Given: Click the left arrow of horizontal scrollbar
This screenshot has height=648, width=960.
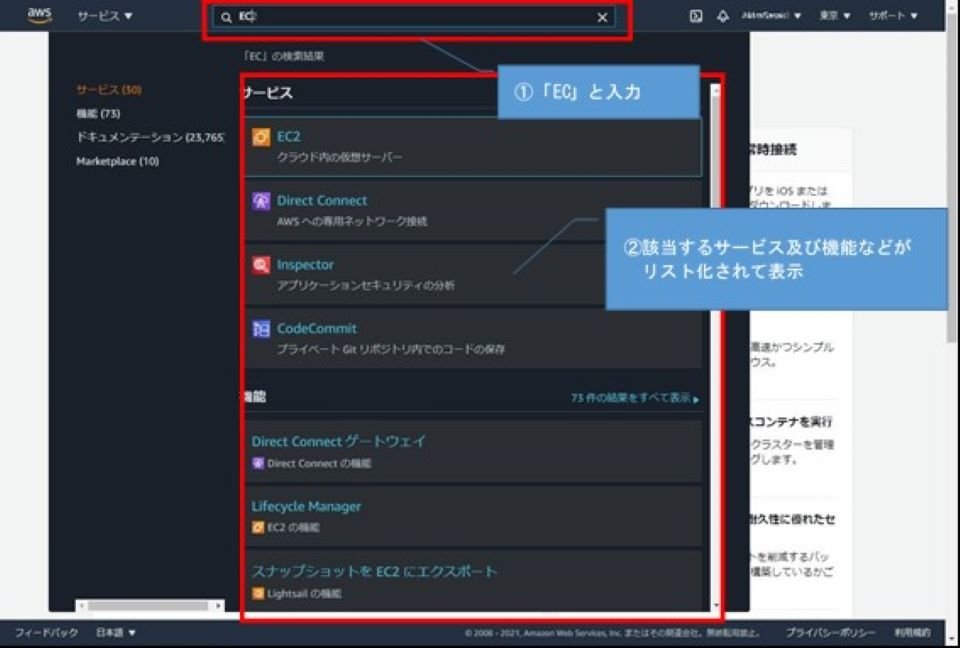Looking at the screenshot, I should point(81,606).
